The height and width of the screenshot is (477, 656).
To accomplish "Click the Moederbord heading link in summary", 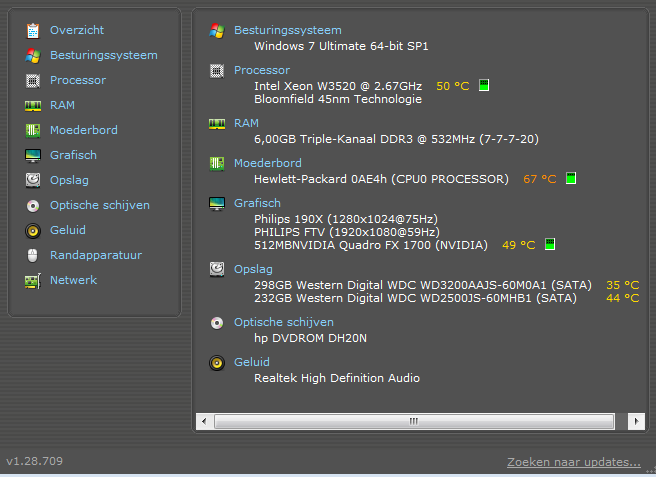I will (x=268, y=163).
